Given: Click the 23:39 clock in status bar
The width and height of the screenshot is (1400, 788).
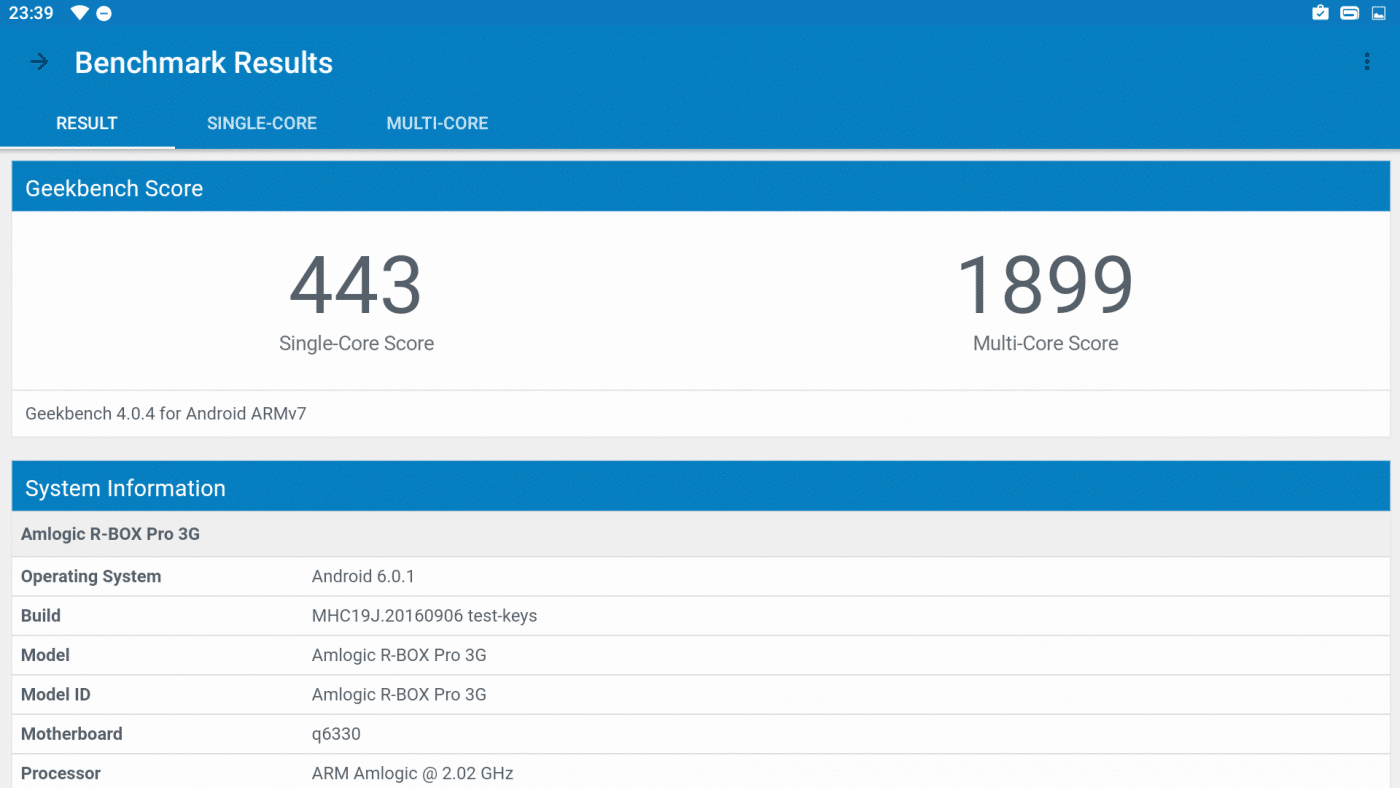Looking at the screenshot, I should [31, 13].
